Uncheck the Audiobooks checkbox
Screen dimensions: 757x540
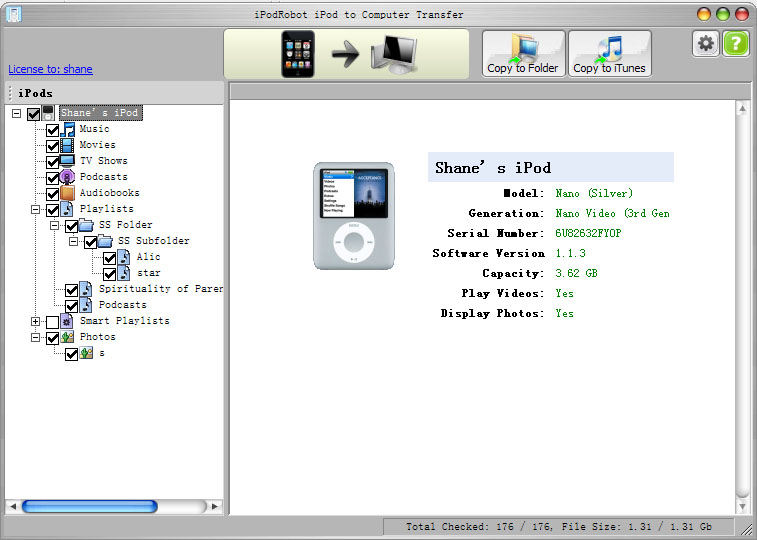53,194
